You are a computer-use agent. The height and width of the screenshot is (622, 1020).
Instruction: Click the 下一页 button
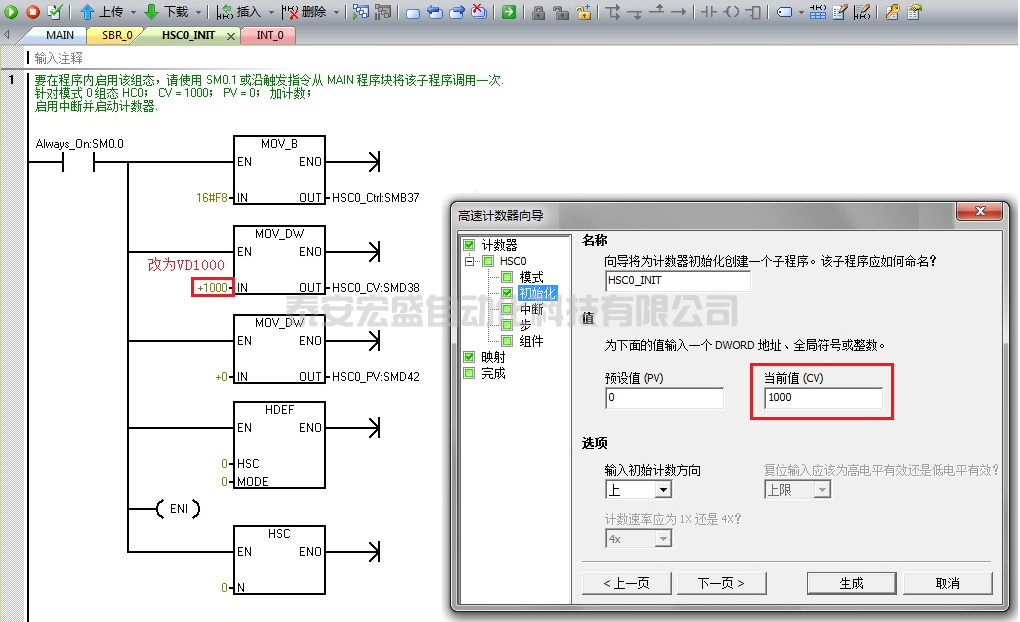[719, 583]
